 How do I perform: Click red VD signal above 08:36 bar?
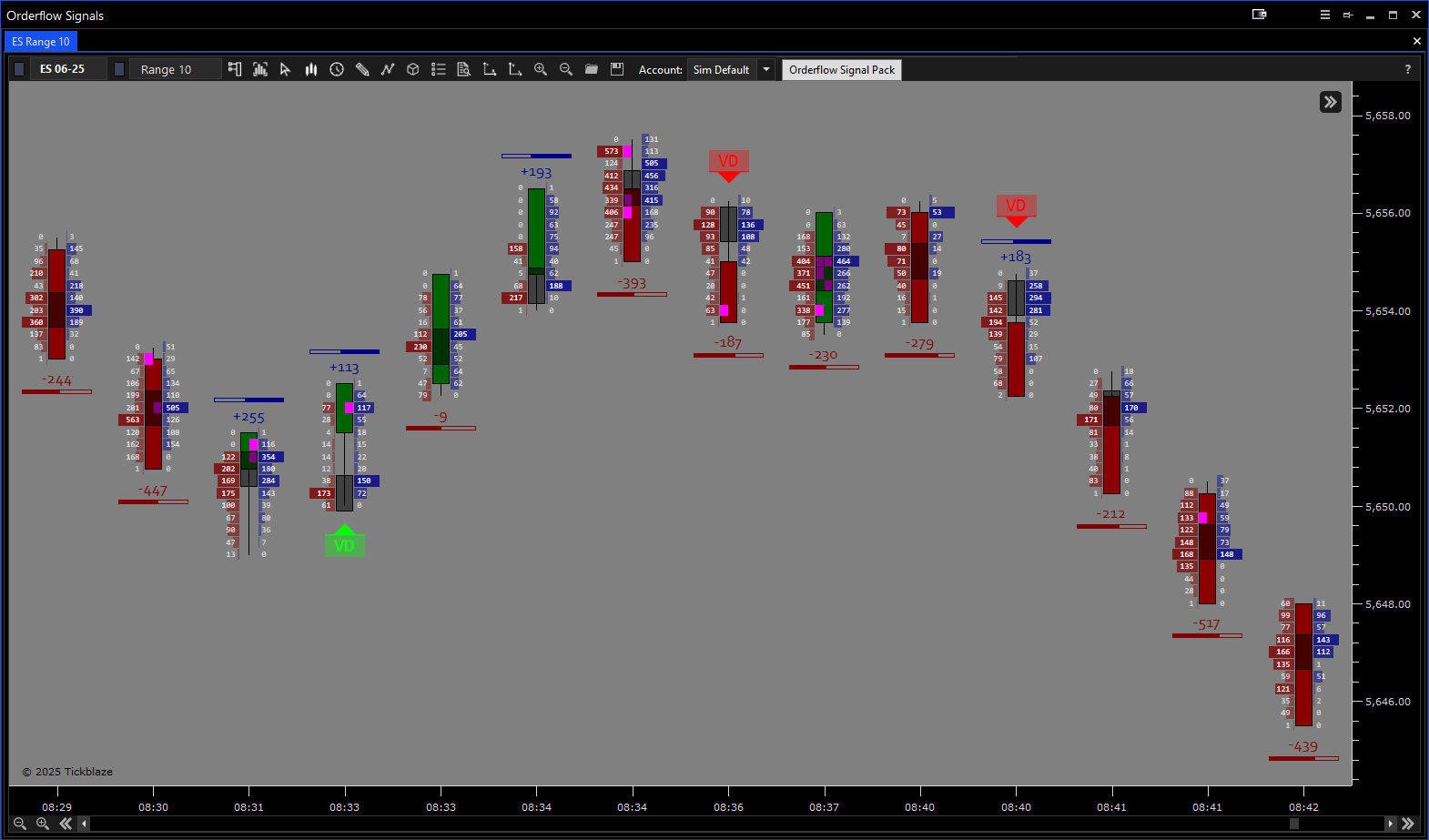point(728,165)
